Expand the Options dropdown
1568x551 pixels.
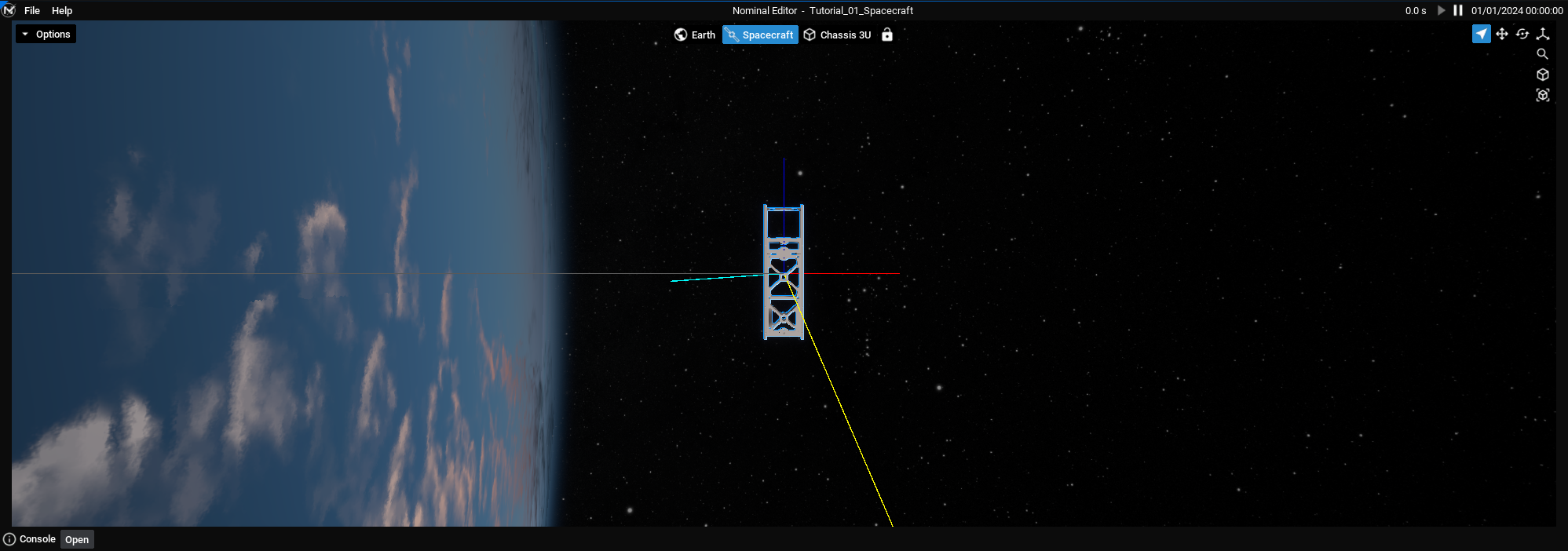pyautogui.click(x=46, y=35)
